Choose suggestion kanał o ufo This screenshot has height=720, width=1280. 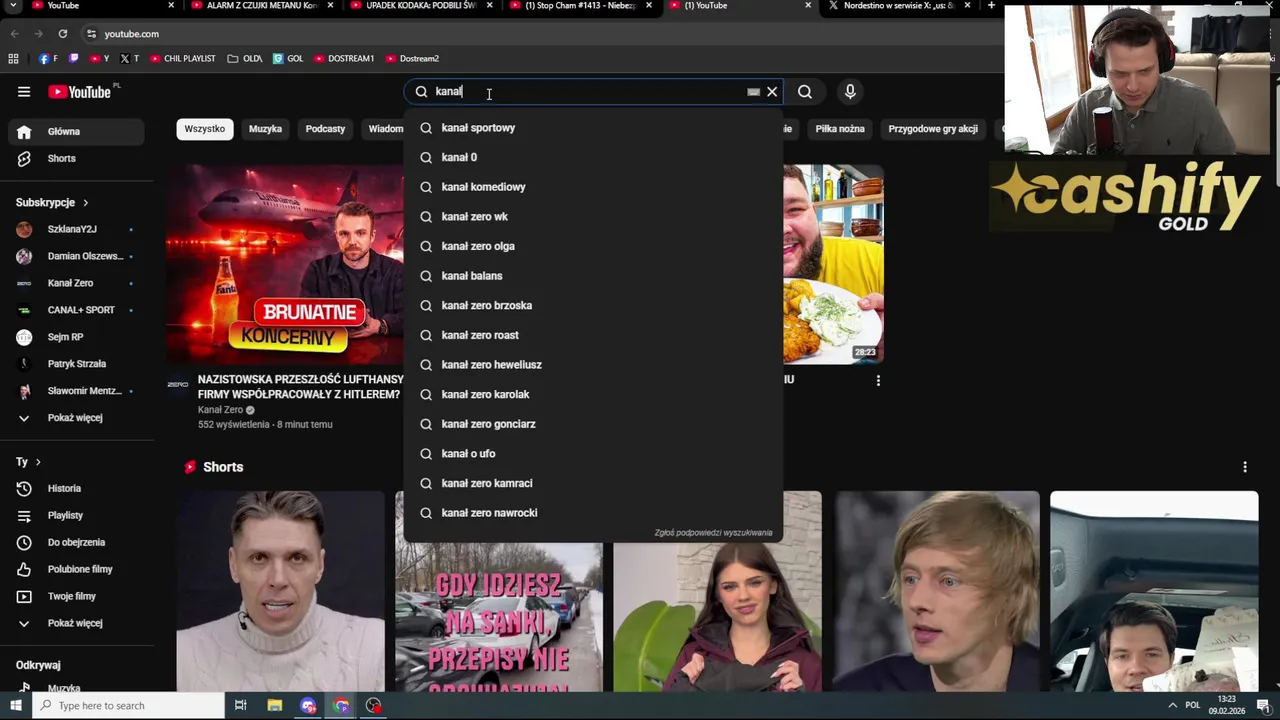click(593, 454)
